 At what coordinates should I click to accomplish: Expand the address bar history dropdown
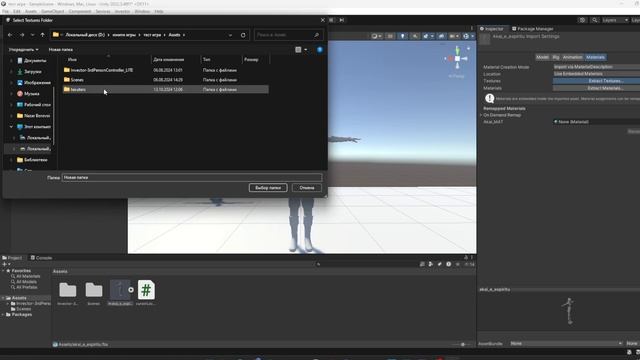pyautogui.click(x=230, y=35)
